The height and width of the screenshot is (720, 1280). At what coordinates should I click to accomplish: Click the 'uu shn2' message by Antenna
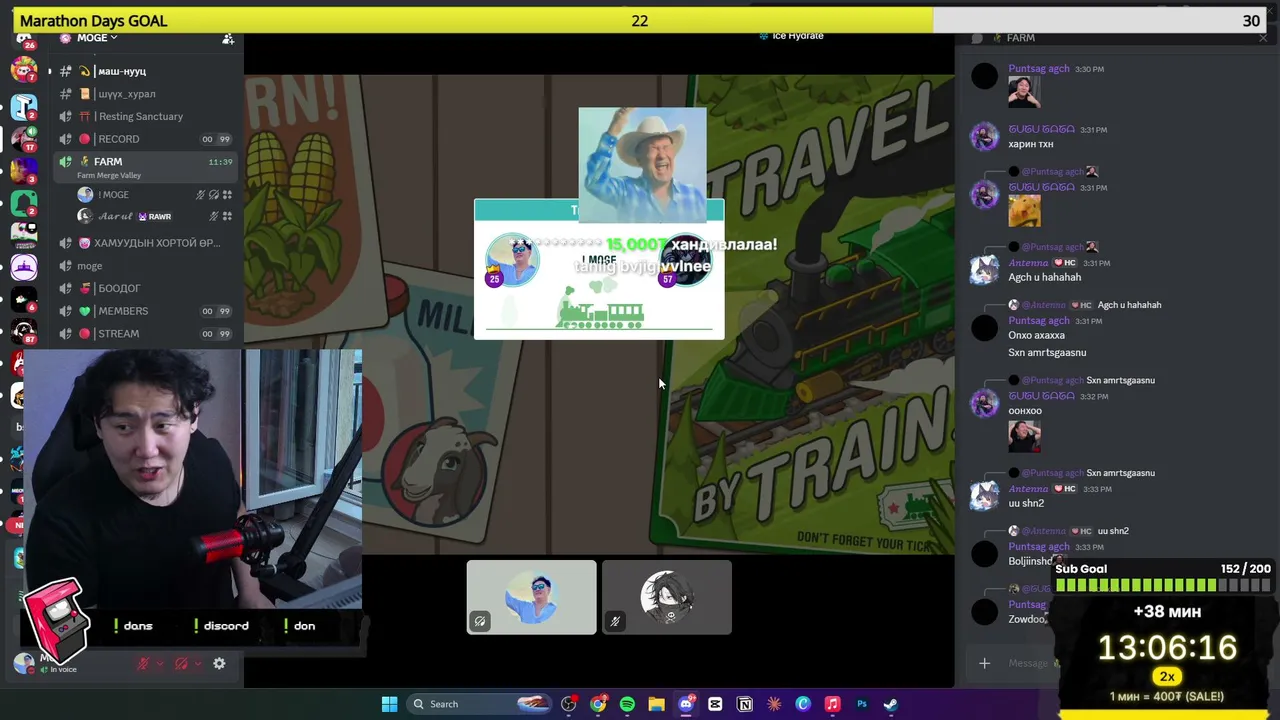coord(1026,503)
